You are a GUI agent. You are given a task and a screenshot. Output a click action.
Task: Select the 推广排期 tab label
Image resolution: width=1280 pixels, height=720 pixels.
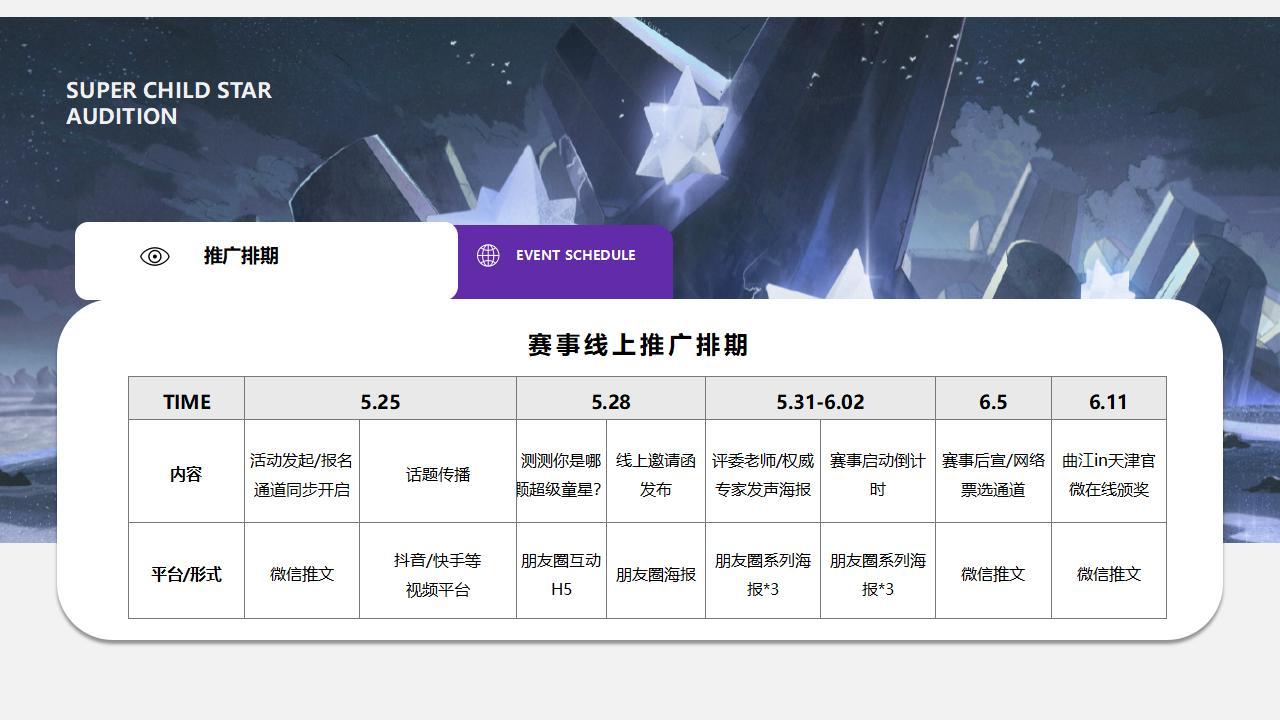241,256
